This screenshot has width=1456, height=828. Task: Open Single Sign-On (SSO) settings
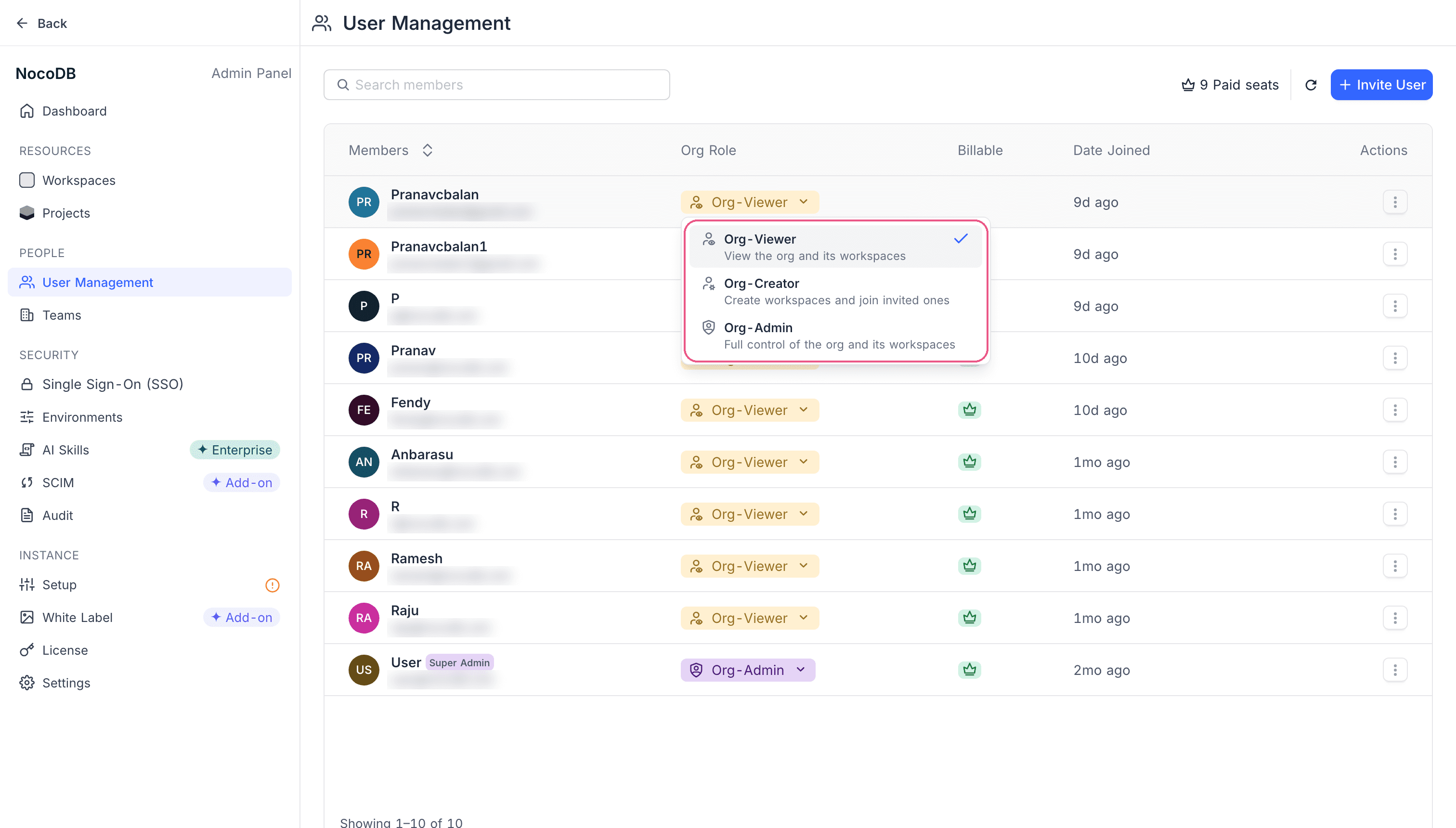150,385
